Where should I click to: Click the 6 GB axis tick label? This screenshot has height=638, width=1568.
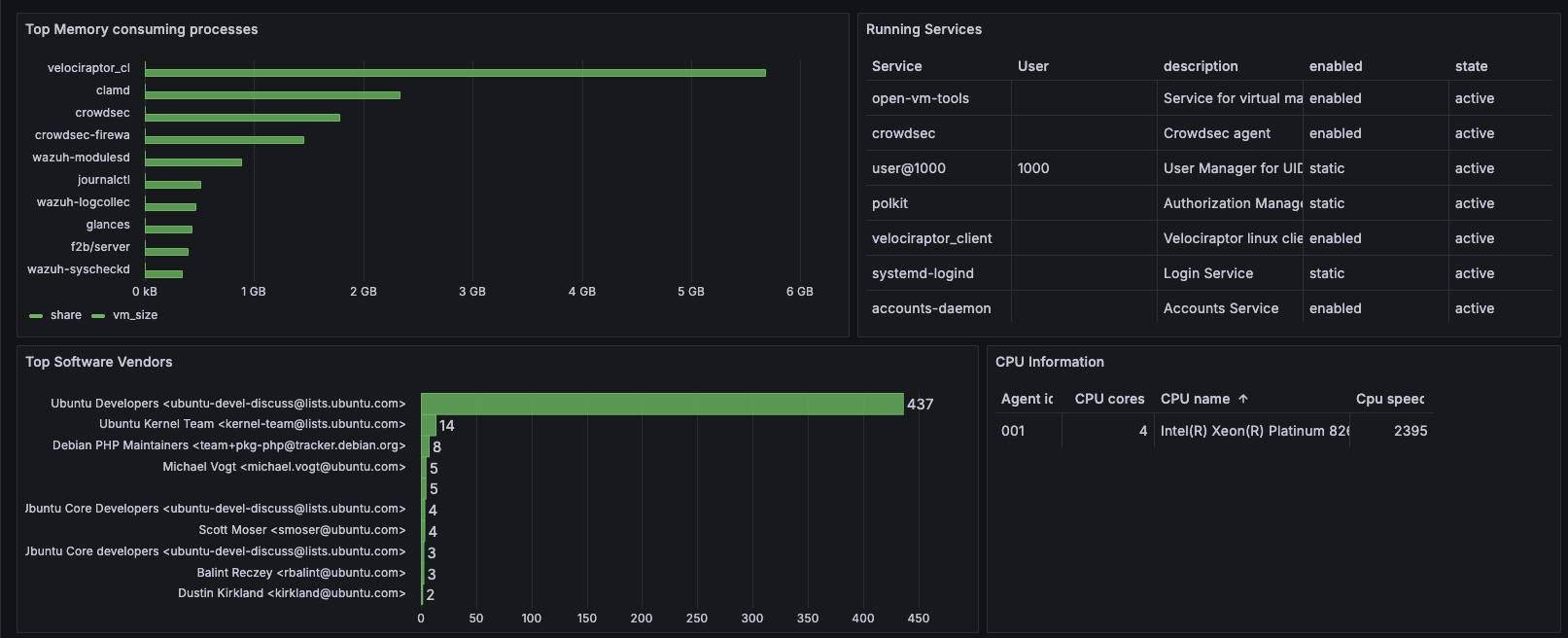pos(800,292)
